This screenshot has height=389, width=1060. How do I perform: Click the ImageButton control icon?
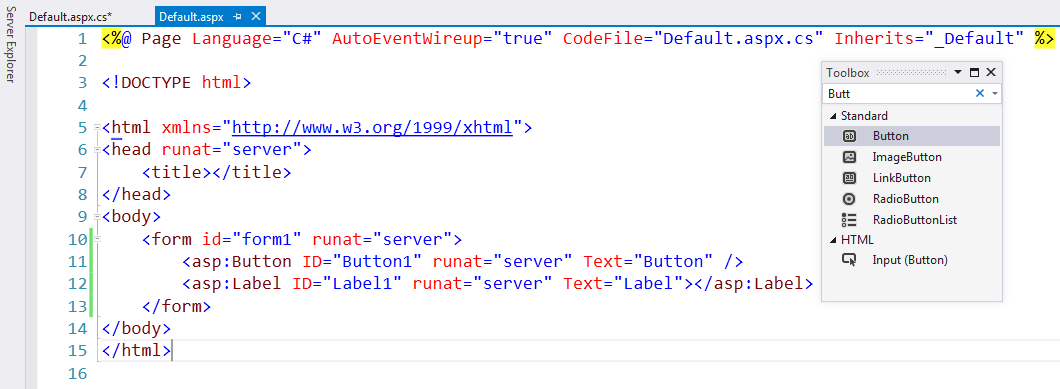(x=850, y=157)
